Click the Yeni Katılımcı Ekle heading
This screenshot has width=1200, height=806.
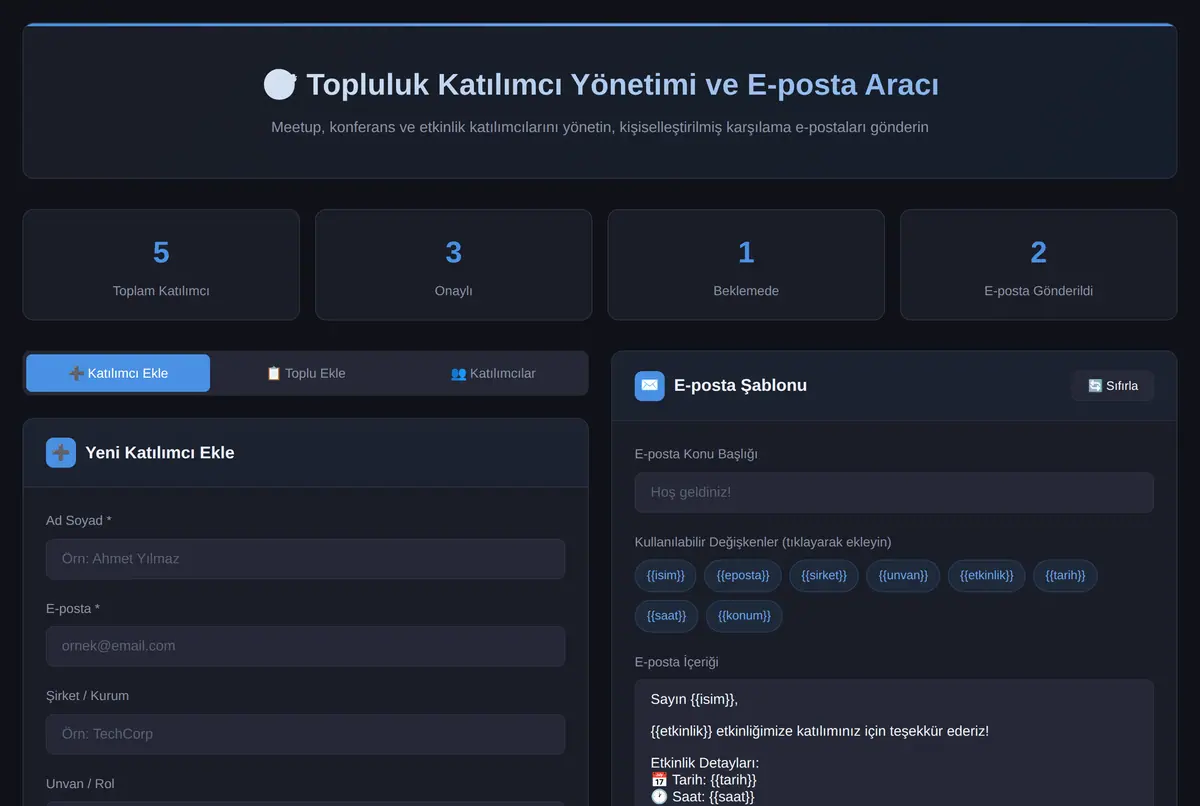160,453
